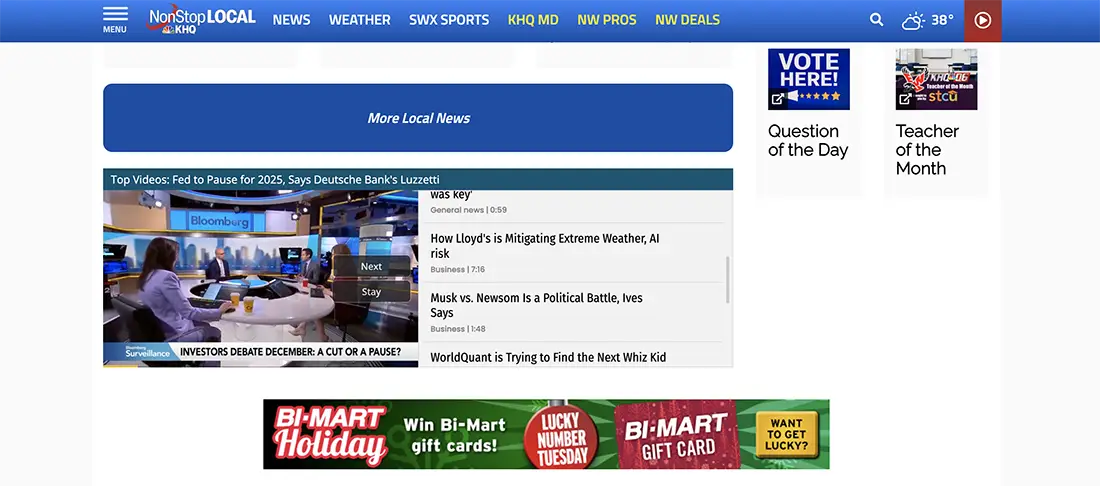Click the video playlist scrollbar

(727, 279)
